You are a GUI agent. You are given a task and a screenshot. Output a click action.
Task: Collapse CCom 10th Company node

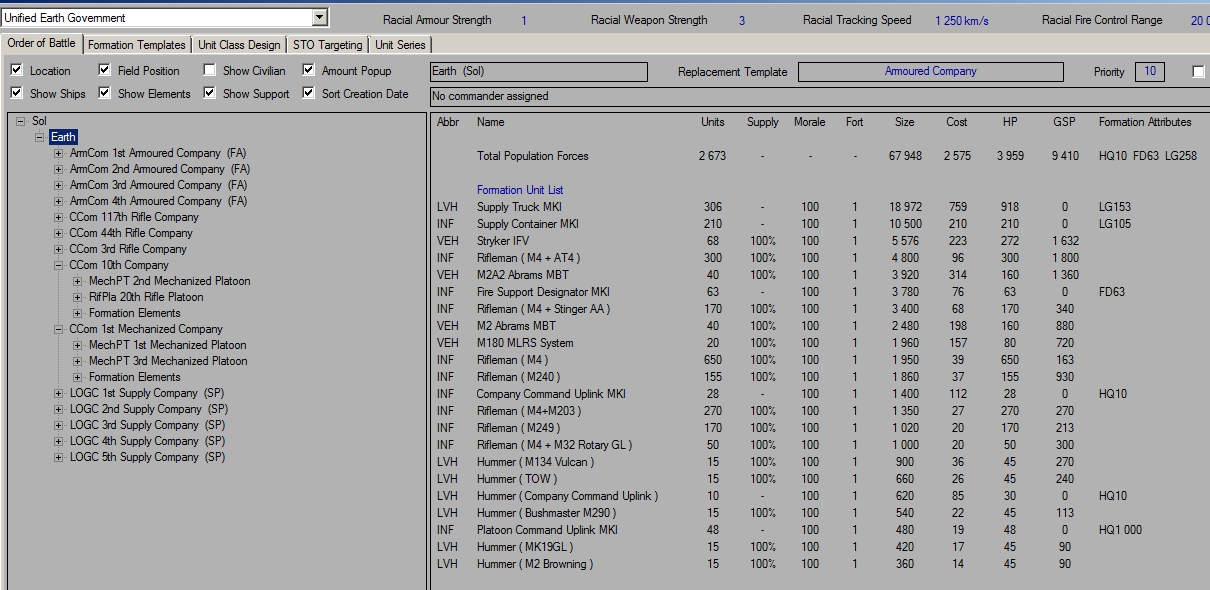click(x=59, y=265)
